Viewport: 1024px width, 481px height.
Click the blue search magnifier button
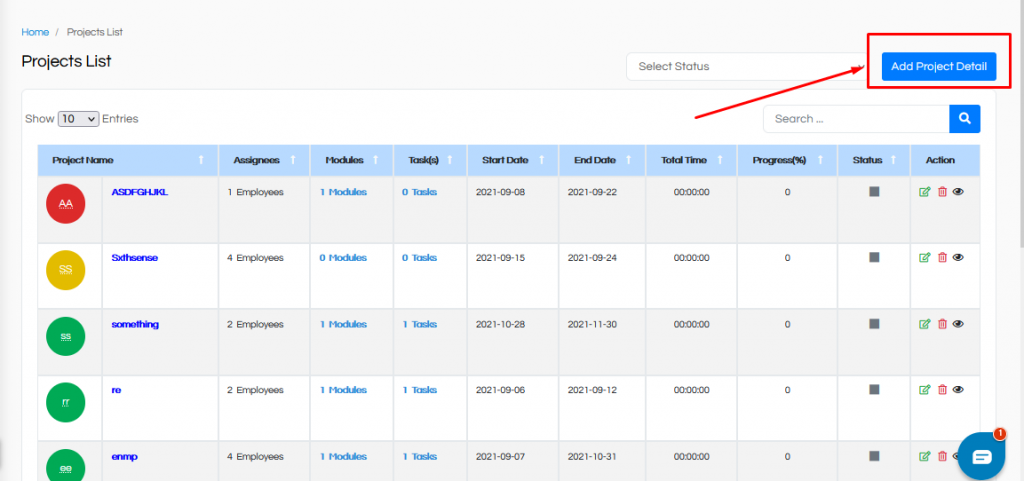[965, 119]
